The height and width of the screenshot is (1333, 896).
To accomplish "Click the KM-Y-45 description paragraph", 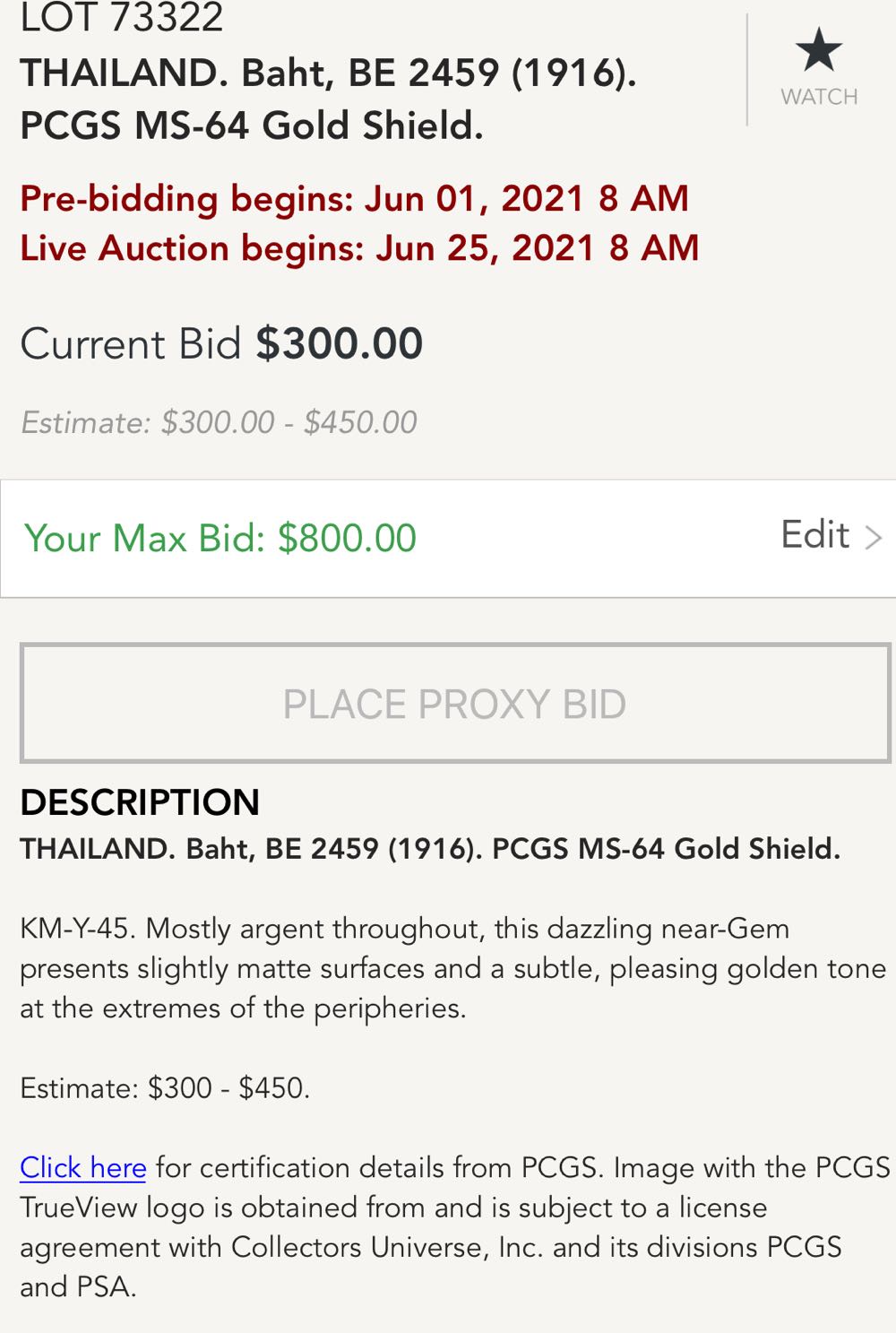I will pyautogui.click(x=452, y=968).
